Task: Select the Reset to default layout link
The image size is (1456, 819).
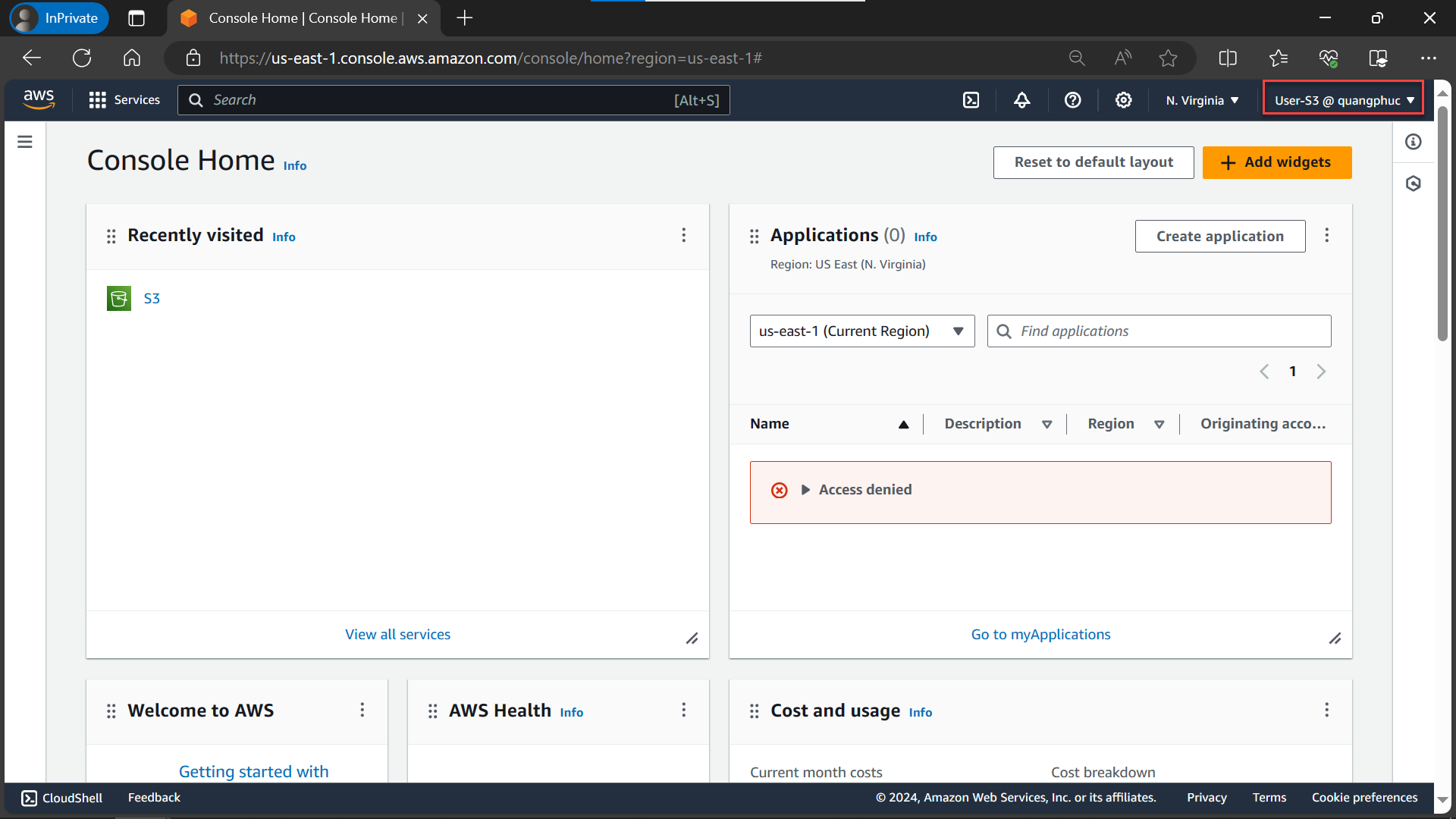Action: 1093,162
